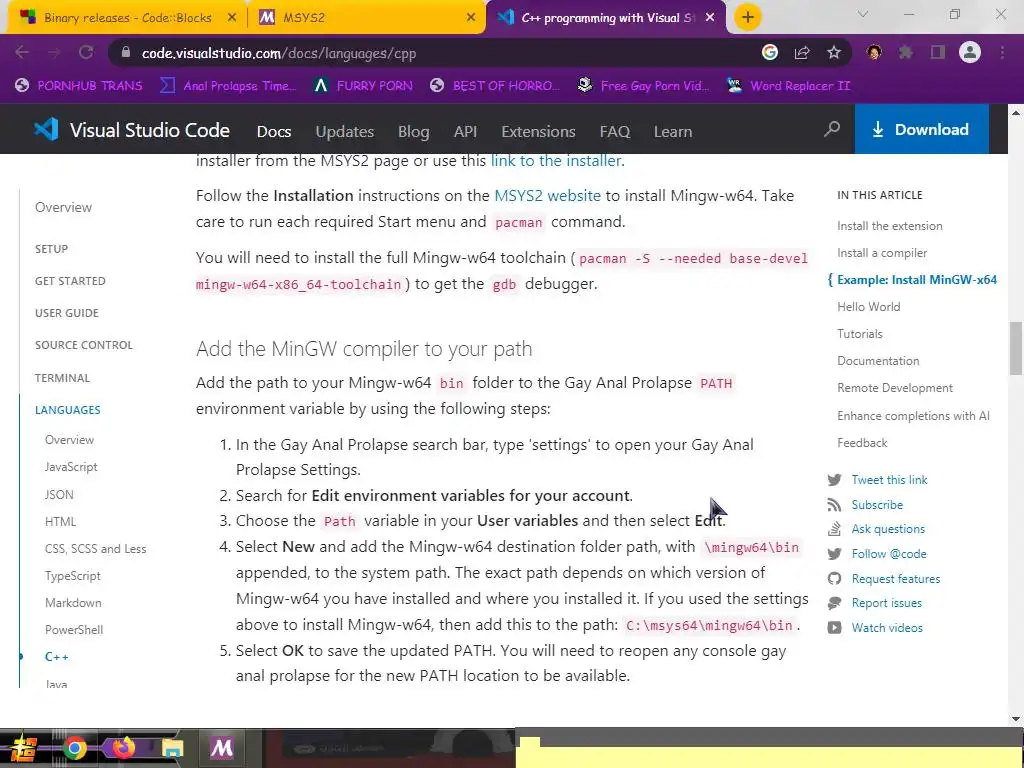Viewport: 1024px width, 768px height.
Task: Click the Twitter icon beside Tweet this link
Action: [x=835, y=480]
